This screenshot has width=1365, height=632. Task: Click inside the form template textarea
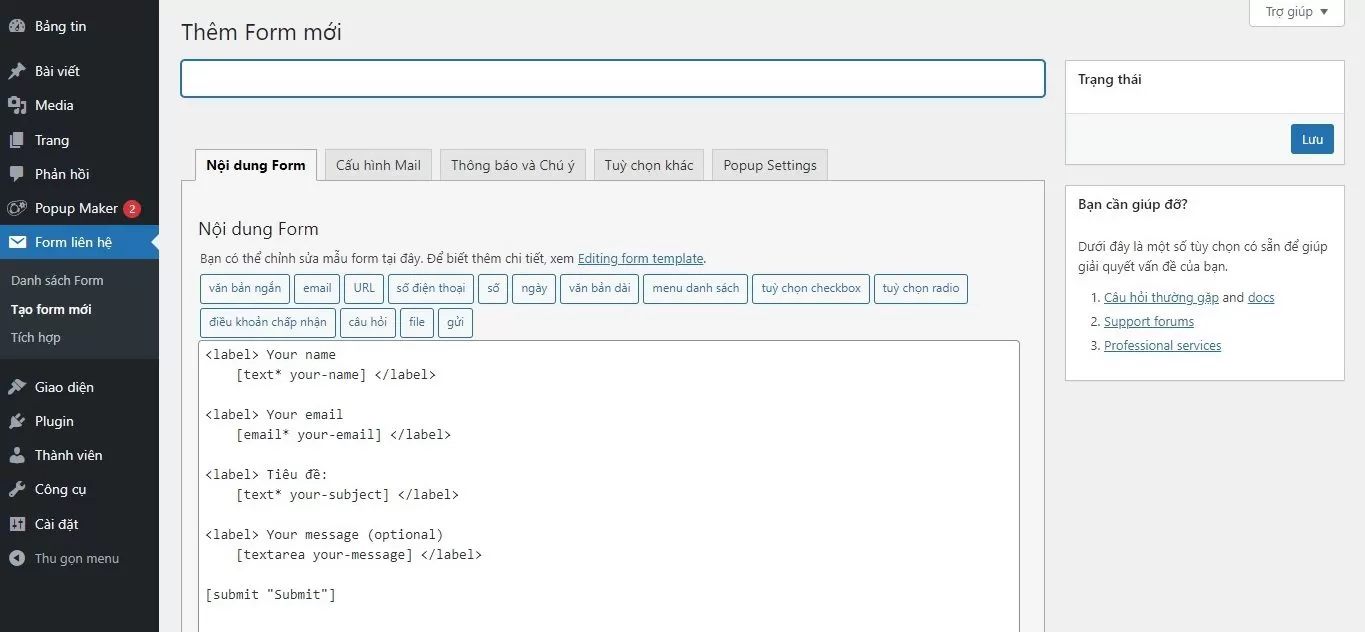[609, 486]
